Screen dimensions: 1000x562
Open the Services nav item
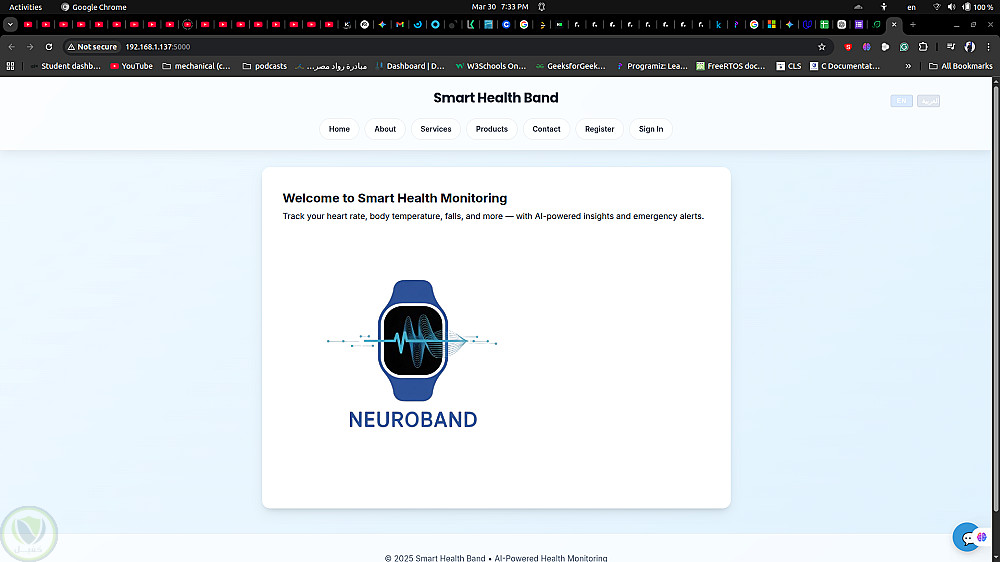click(436, 129)
